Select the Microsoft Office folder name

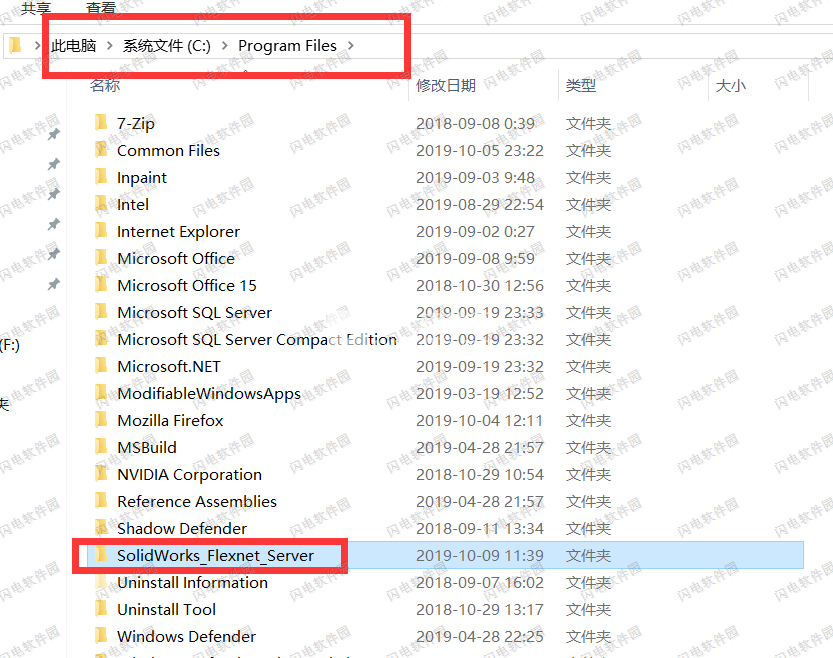176,258
